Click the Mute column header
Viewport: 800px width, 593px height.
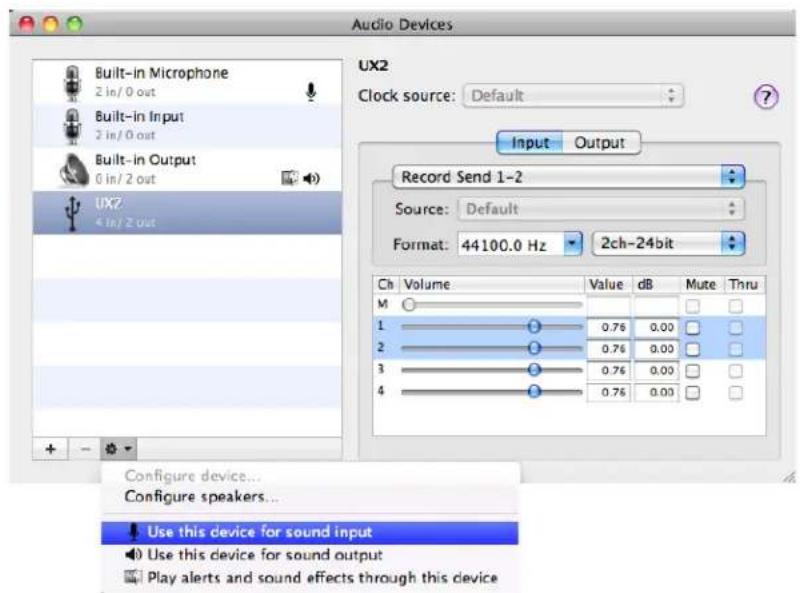click(701, 284)
